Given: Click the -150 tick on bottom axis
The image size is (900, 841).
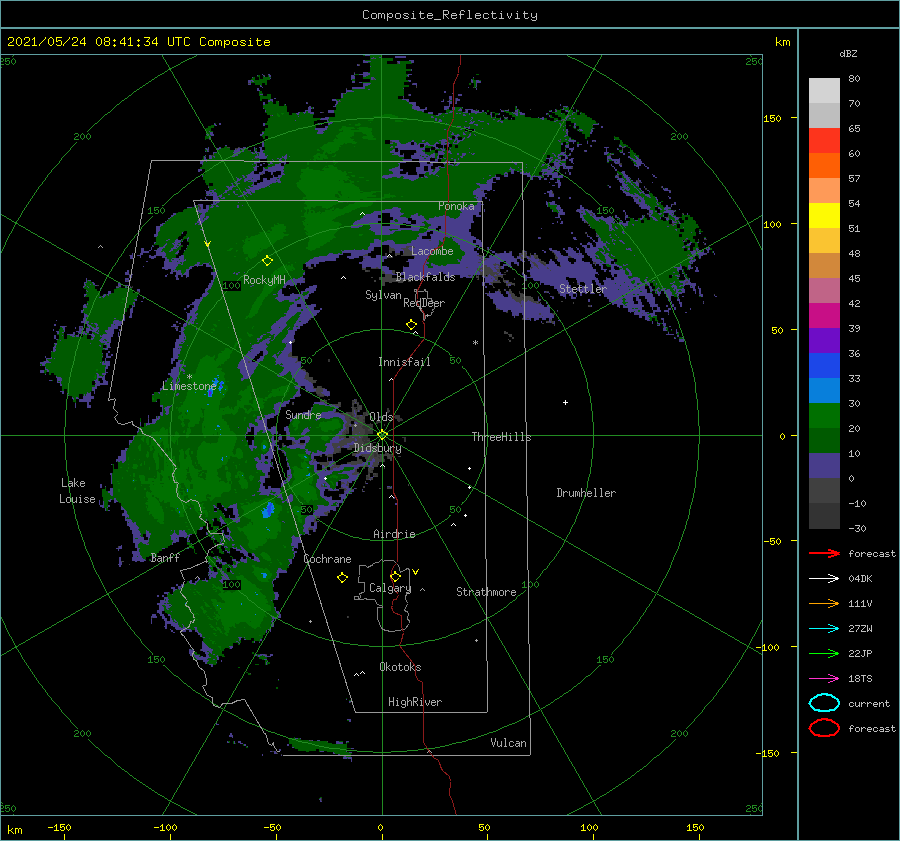Looking at the screenshot, I should coord(59,827).
